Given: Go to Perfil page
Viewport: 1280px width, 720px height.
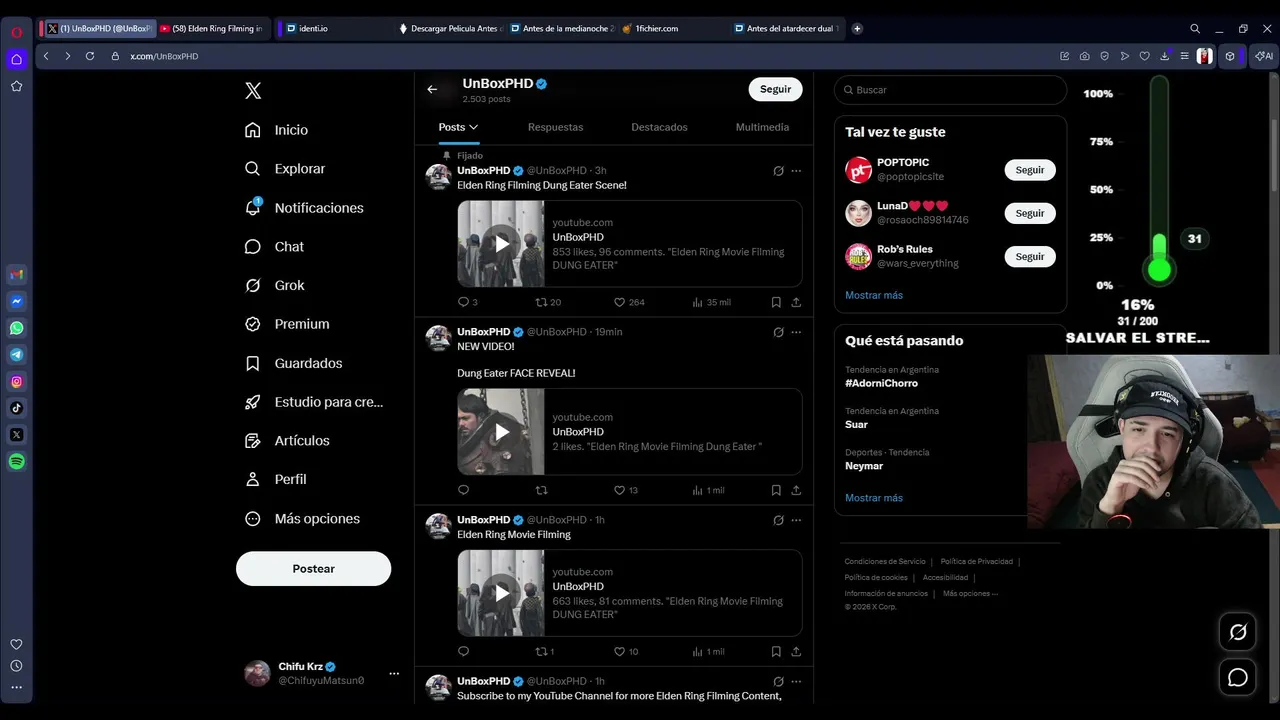Looking at the screenshot, I should coord(275,479).
